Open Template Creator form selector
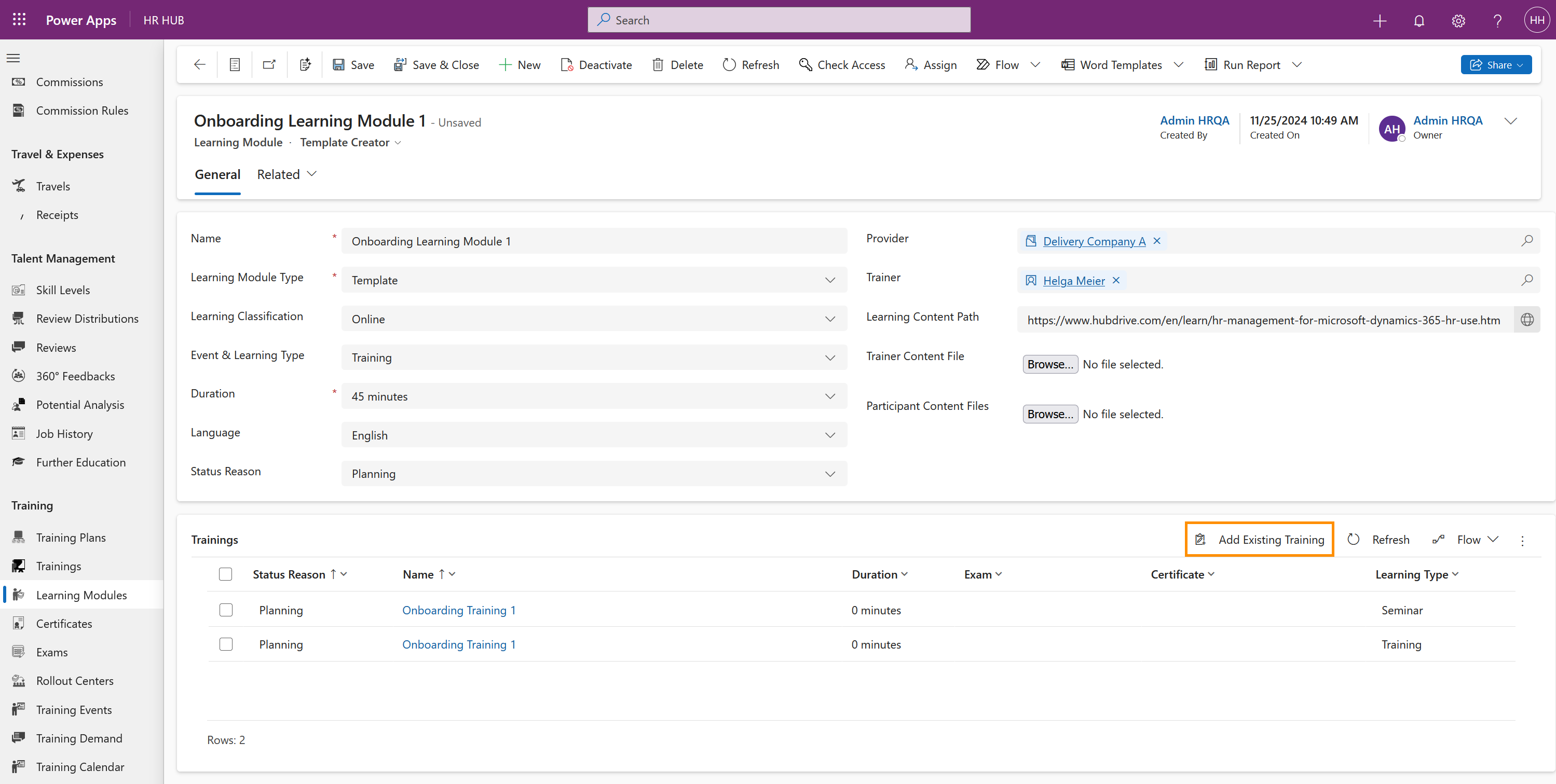Screen dimensions: 1556x784 click(350, 143)
